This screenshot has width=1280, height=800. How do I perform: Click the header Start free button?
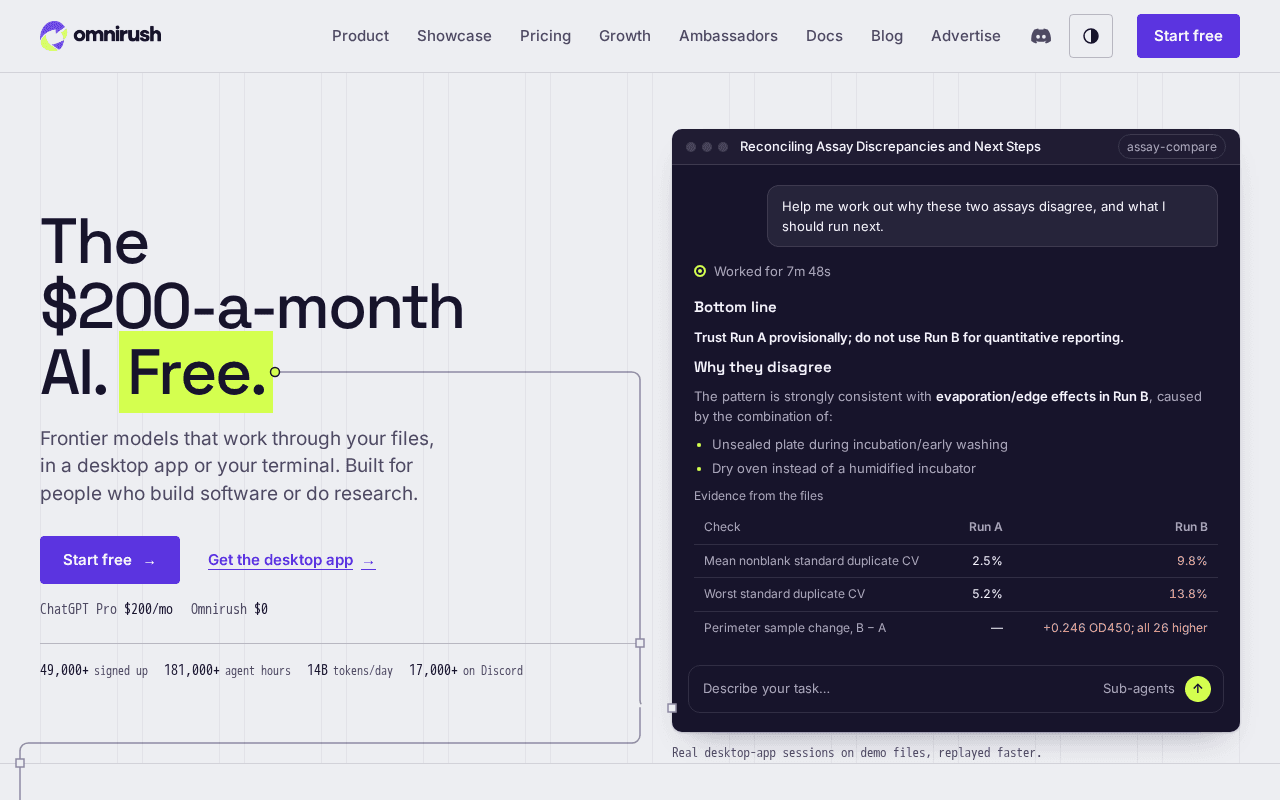[x=1188, y=36]
